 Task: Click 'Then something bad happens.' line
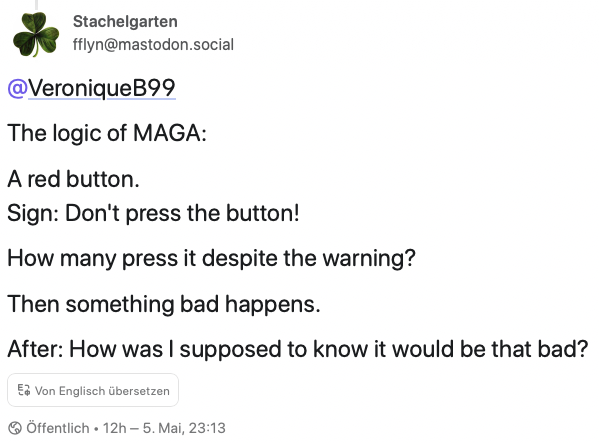(164, 304)
